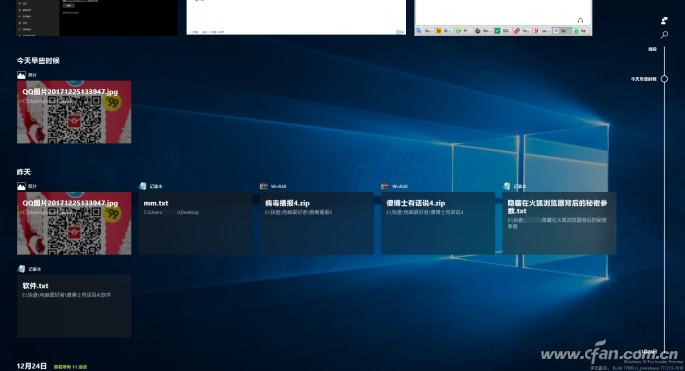Switch to the middle white window thumbnail
The image size is (685, 371).
[296, 17]
